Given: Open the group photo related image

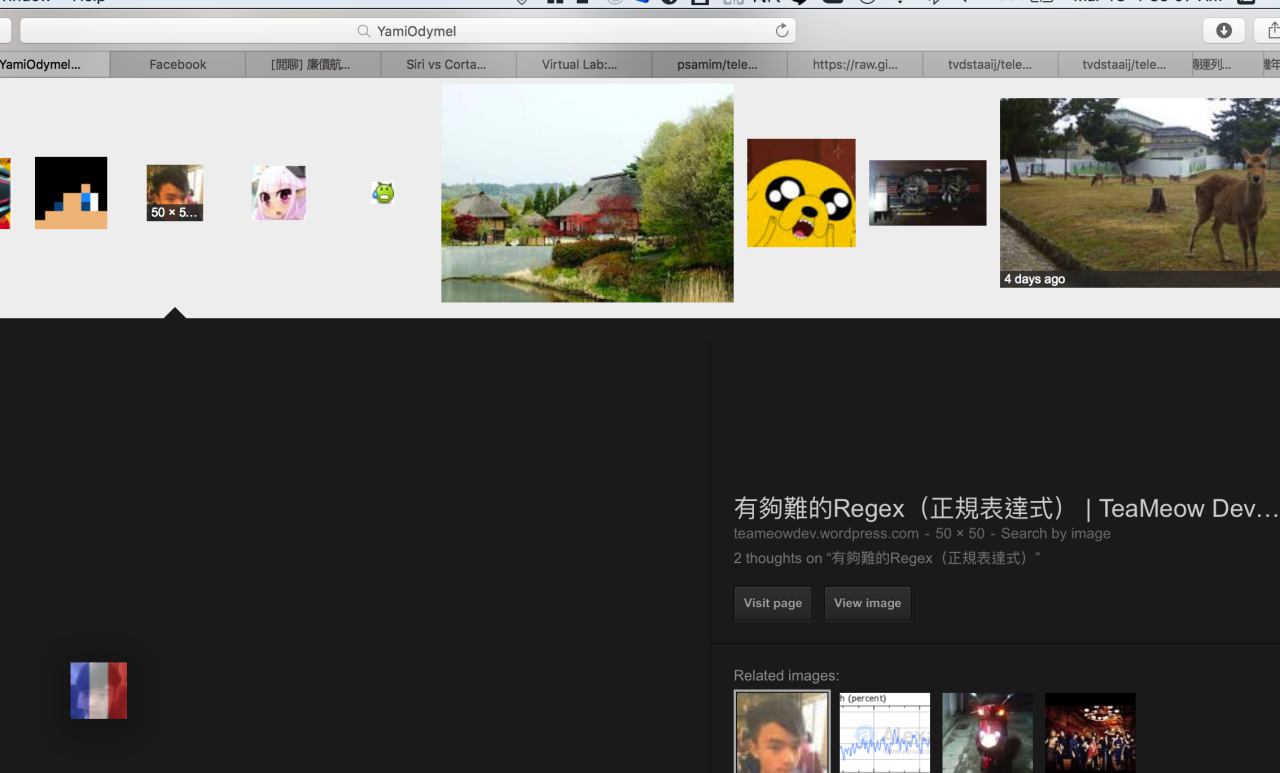Looking at the screenshot, I should click(1090, 732).
